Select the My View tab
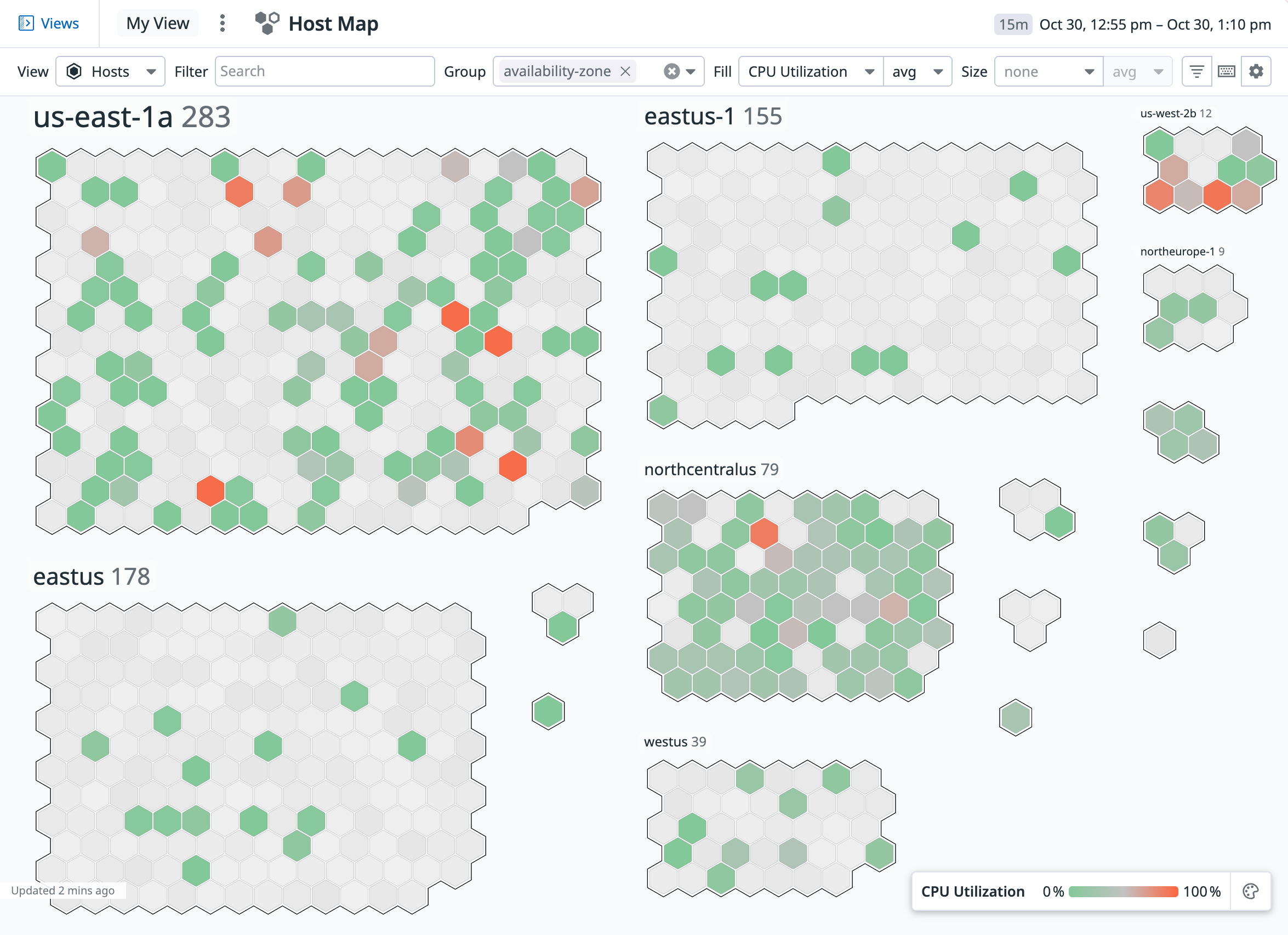The image size is (1288, 935). (157, 23)
